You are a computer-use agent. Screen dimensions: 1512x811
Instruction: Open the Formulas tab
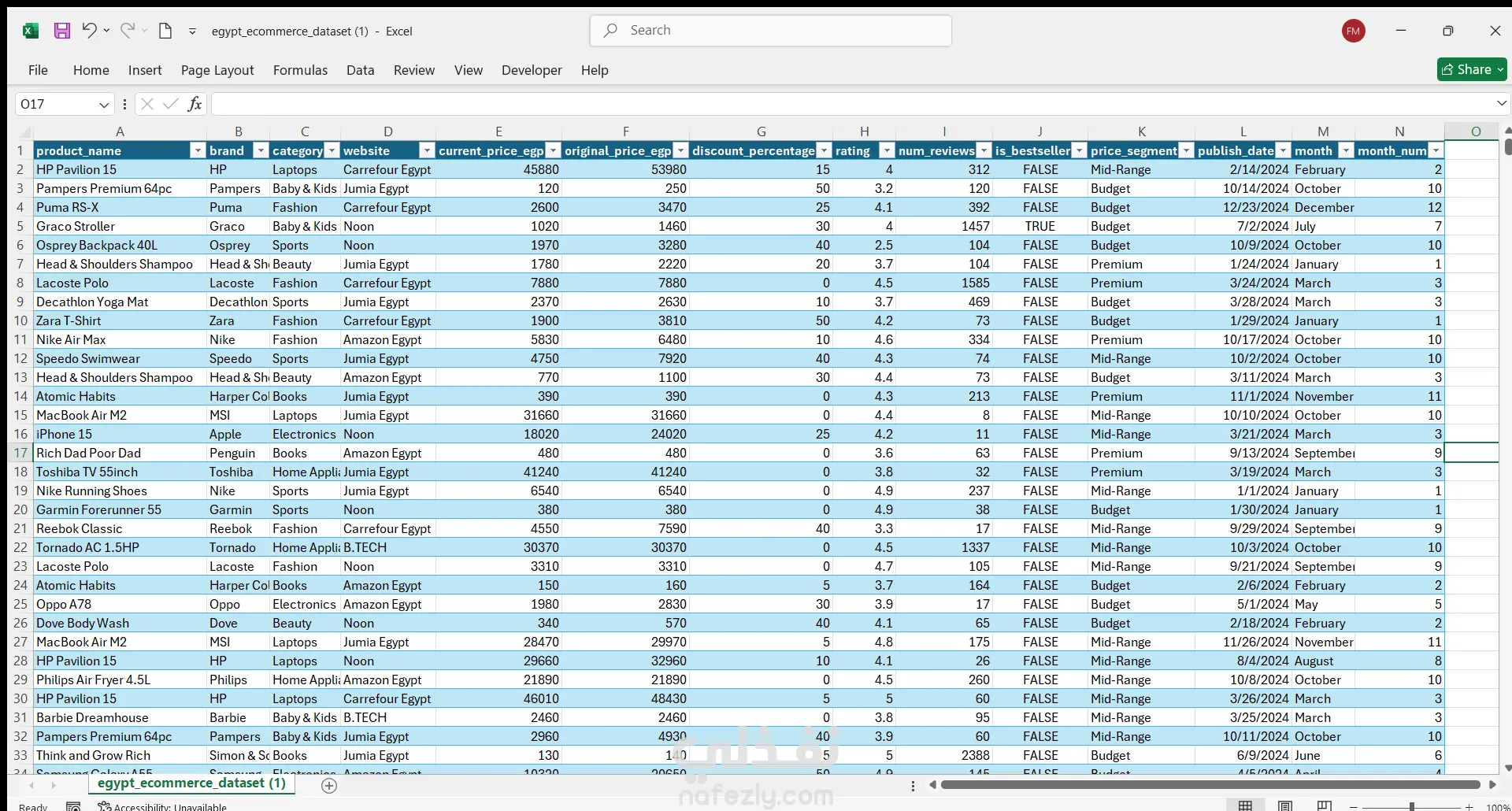click(300, 70)
